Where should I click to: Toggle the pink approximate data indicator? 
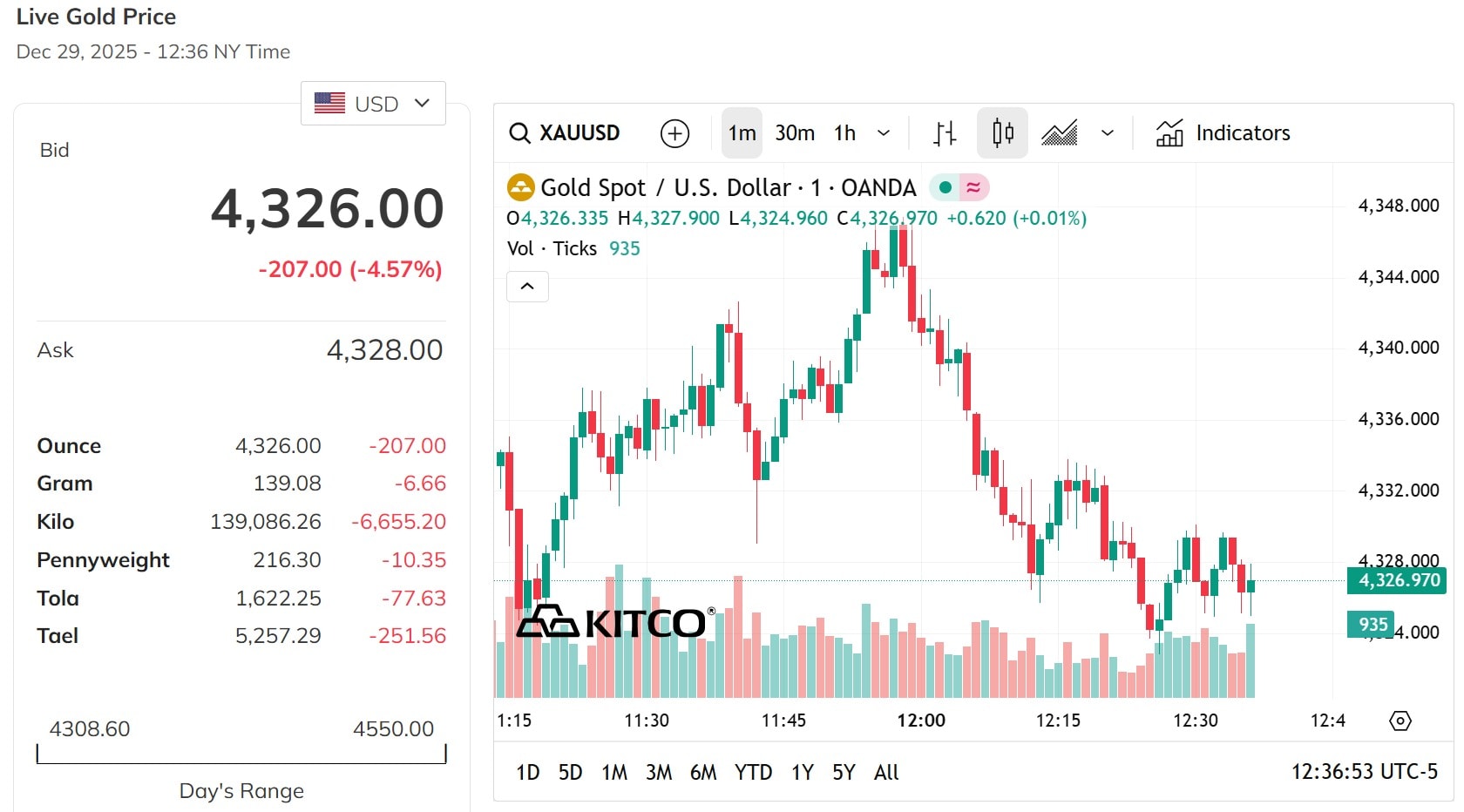tap(973, 187)
